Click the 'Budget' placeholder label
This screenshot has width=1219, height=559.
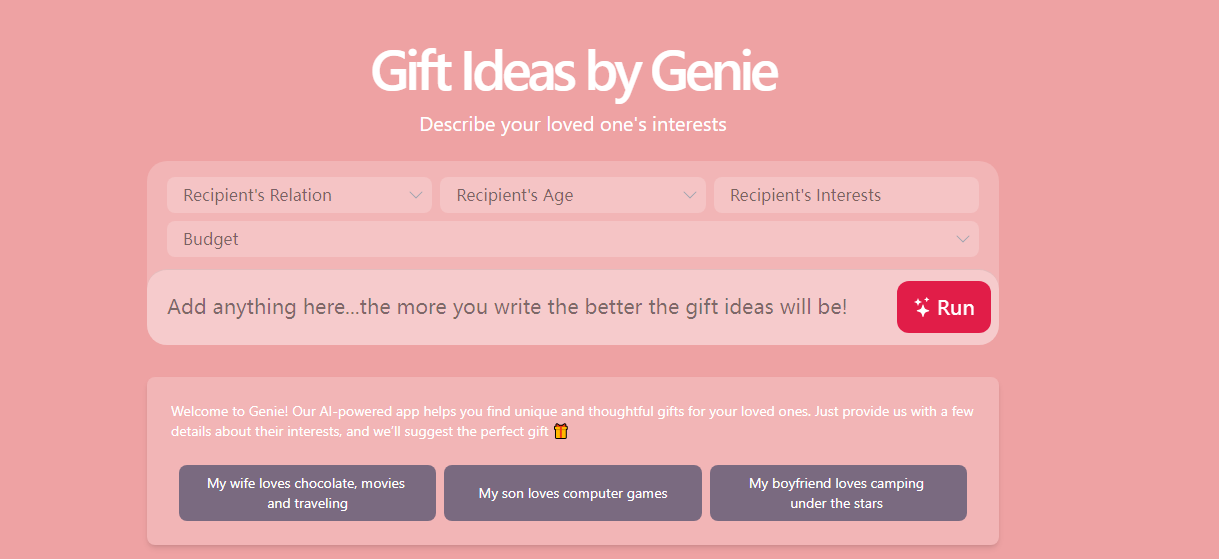click(211, 239)
